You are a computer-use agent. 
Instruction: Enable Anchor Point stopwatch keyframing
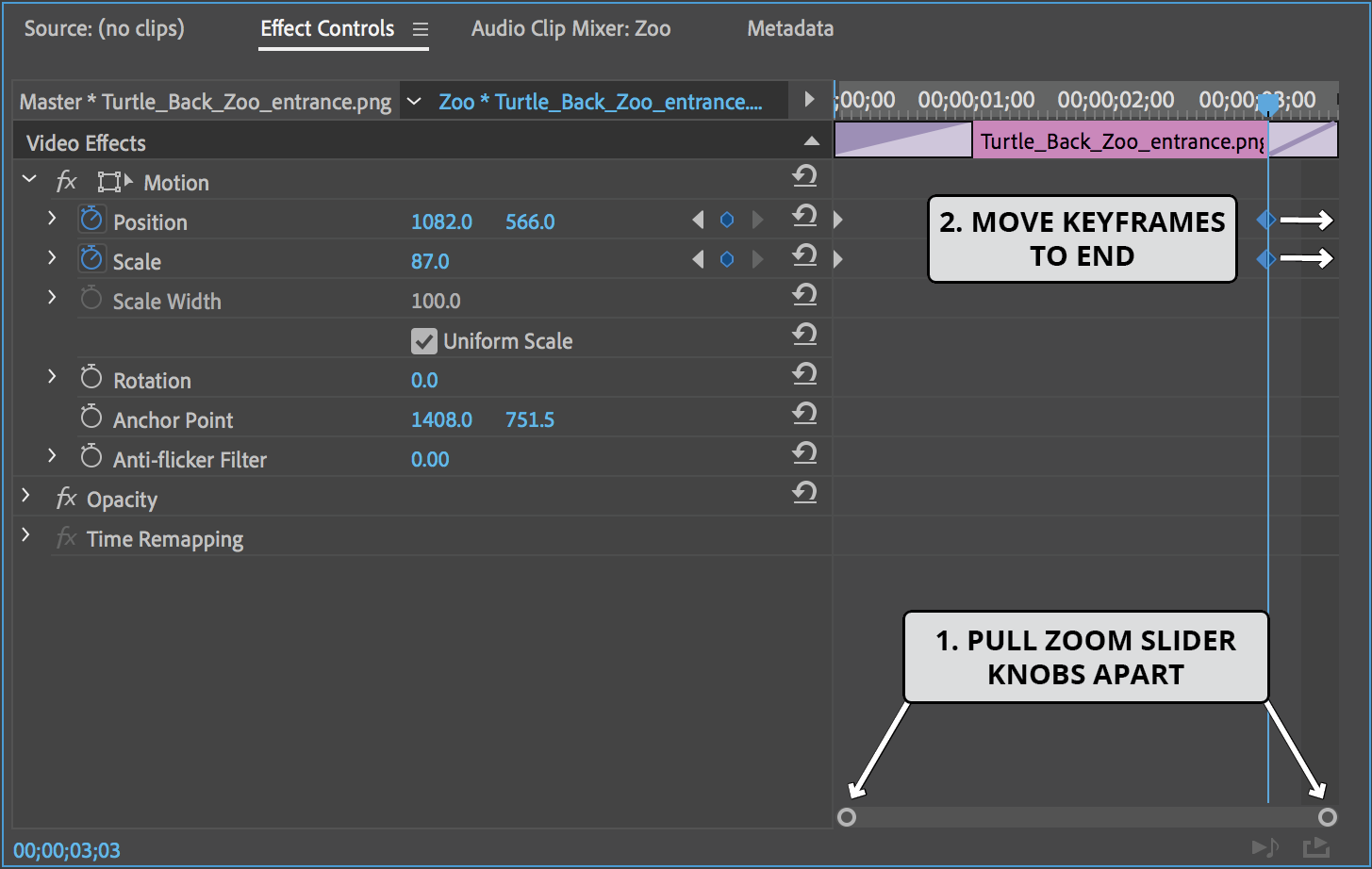pyautogui.click(x=91, y=418)
